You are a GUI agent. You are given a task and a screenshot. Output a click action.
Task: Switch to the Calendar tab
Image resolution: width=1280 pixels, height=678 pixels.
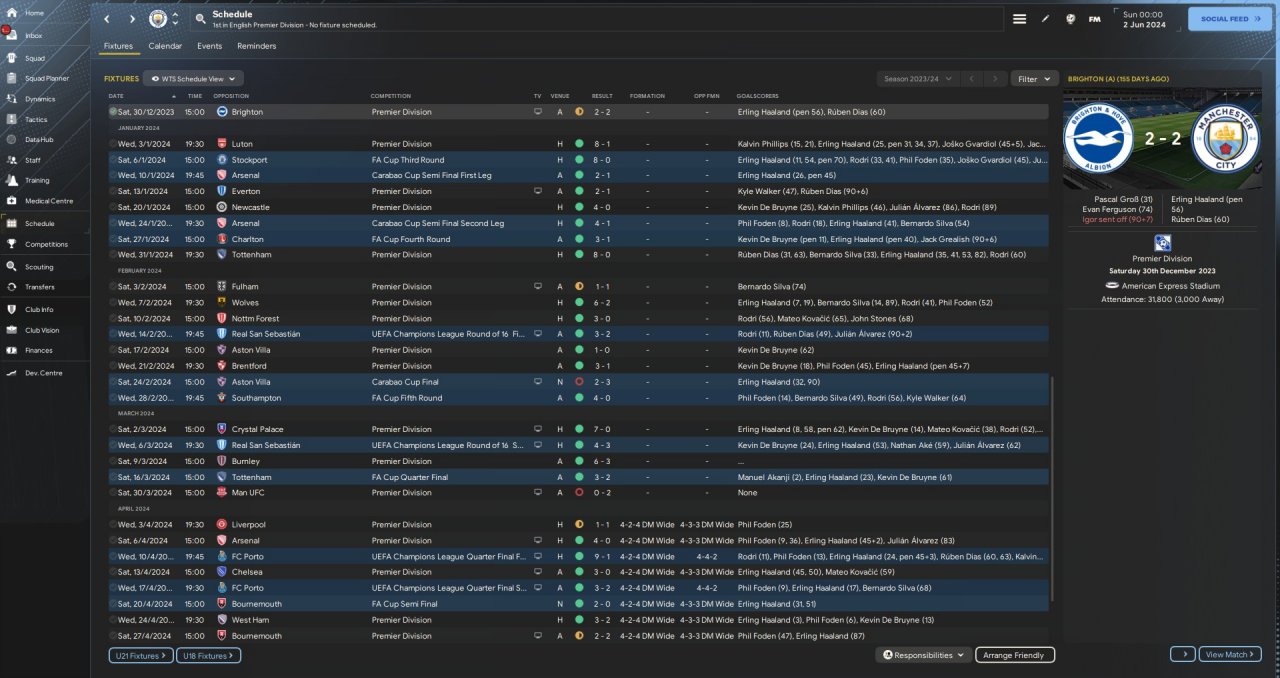pyautogui.click(x=165, y=46)
